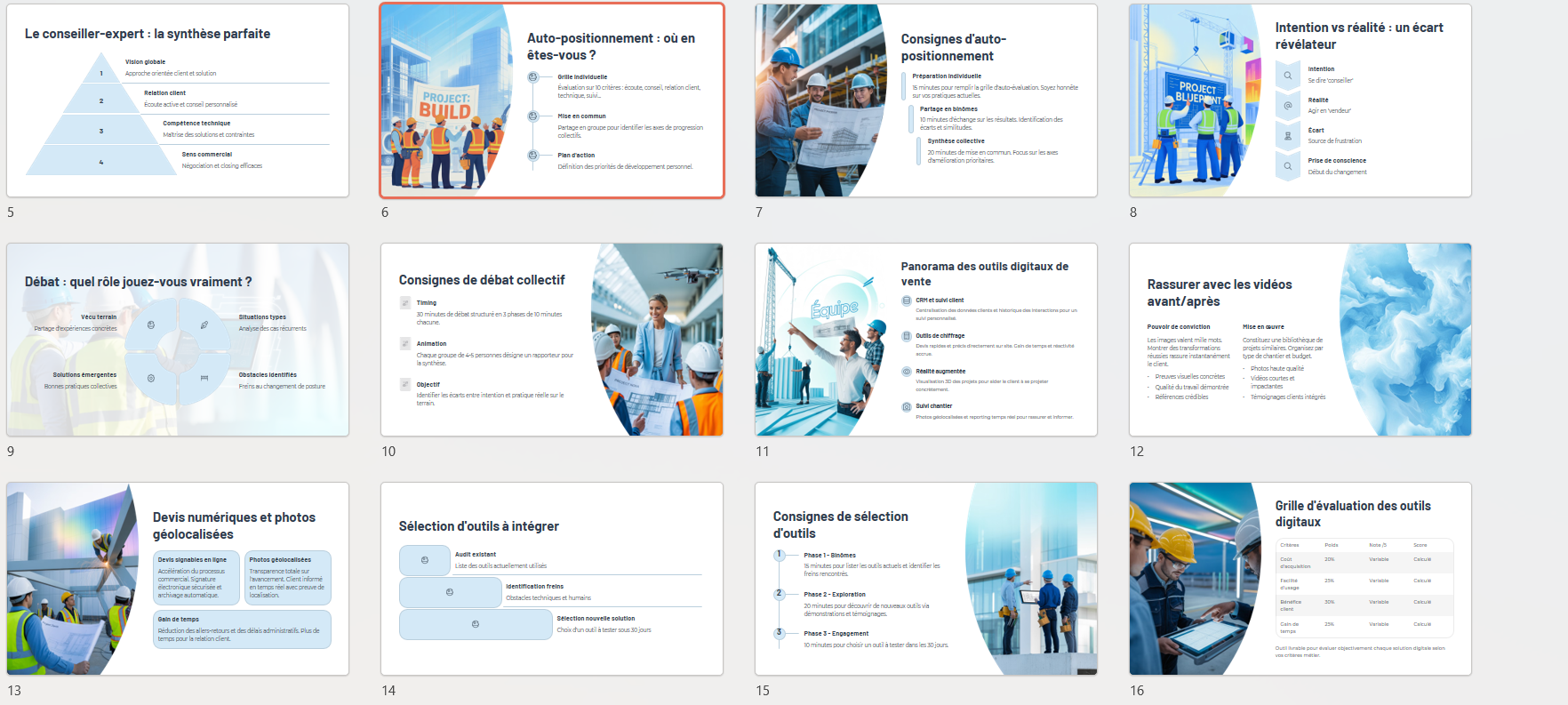The image size is (1568, 705).
Task: Select the 'Panorama des outils digitaux de vente' slide
Action: [x=926, y=340]
